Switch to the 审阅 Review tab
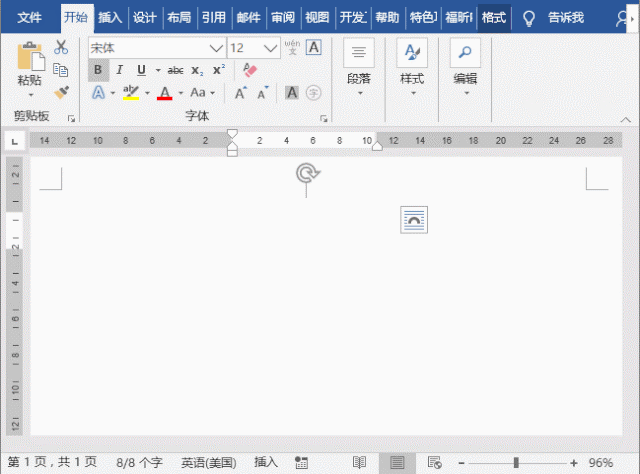The image size is (640, 474). [283, 18]
